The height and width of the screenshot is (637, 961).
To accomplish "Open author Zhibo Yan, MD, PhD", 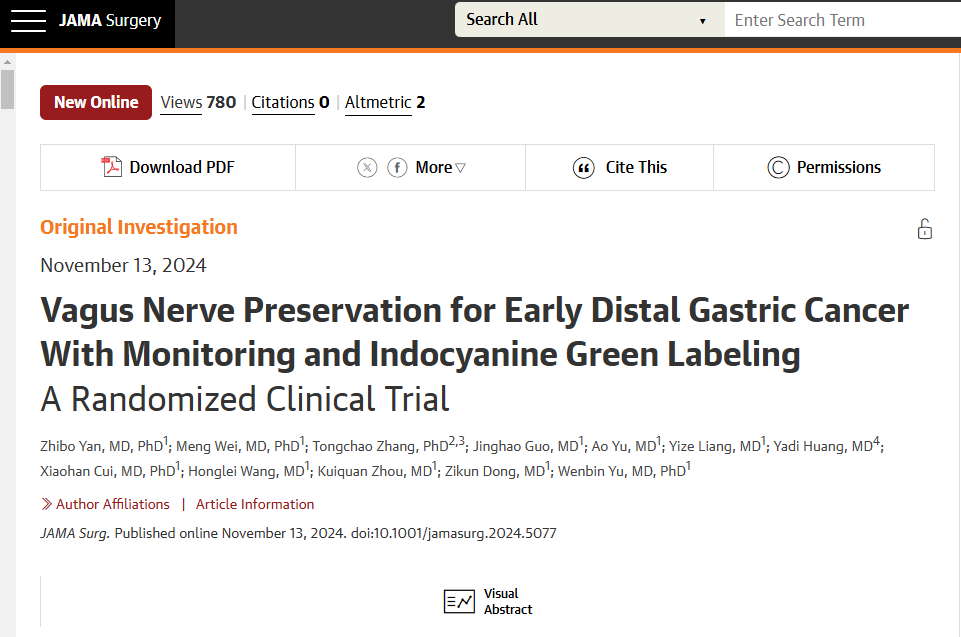I will point(104,445).
